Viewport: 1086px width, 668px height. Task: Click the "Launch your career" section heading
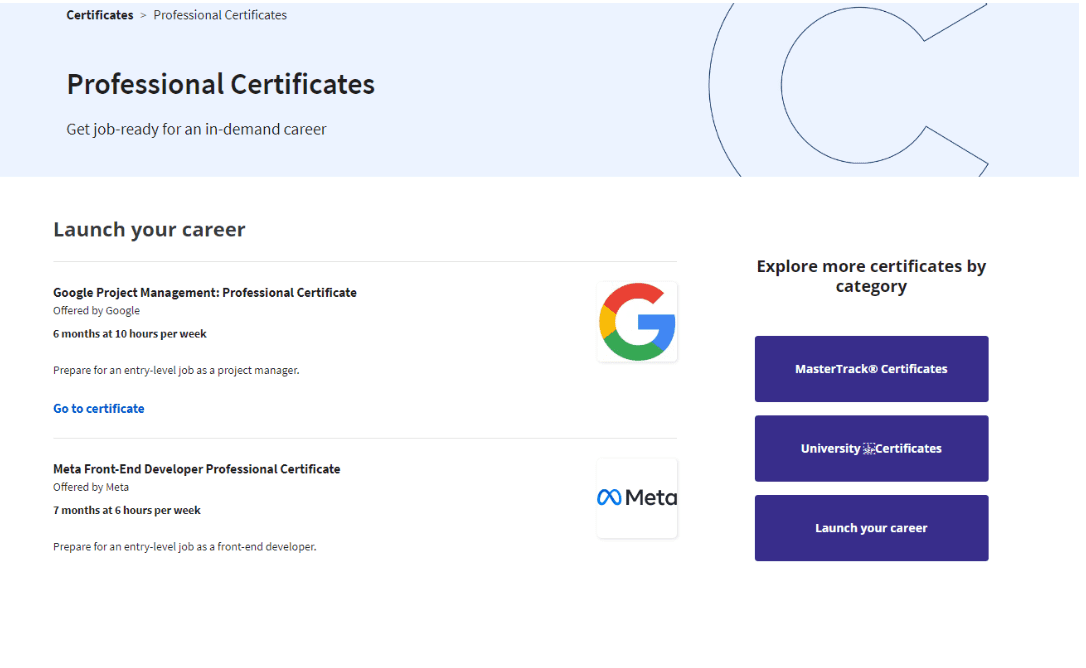(149, 229)
